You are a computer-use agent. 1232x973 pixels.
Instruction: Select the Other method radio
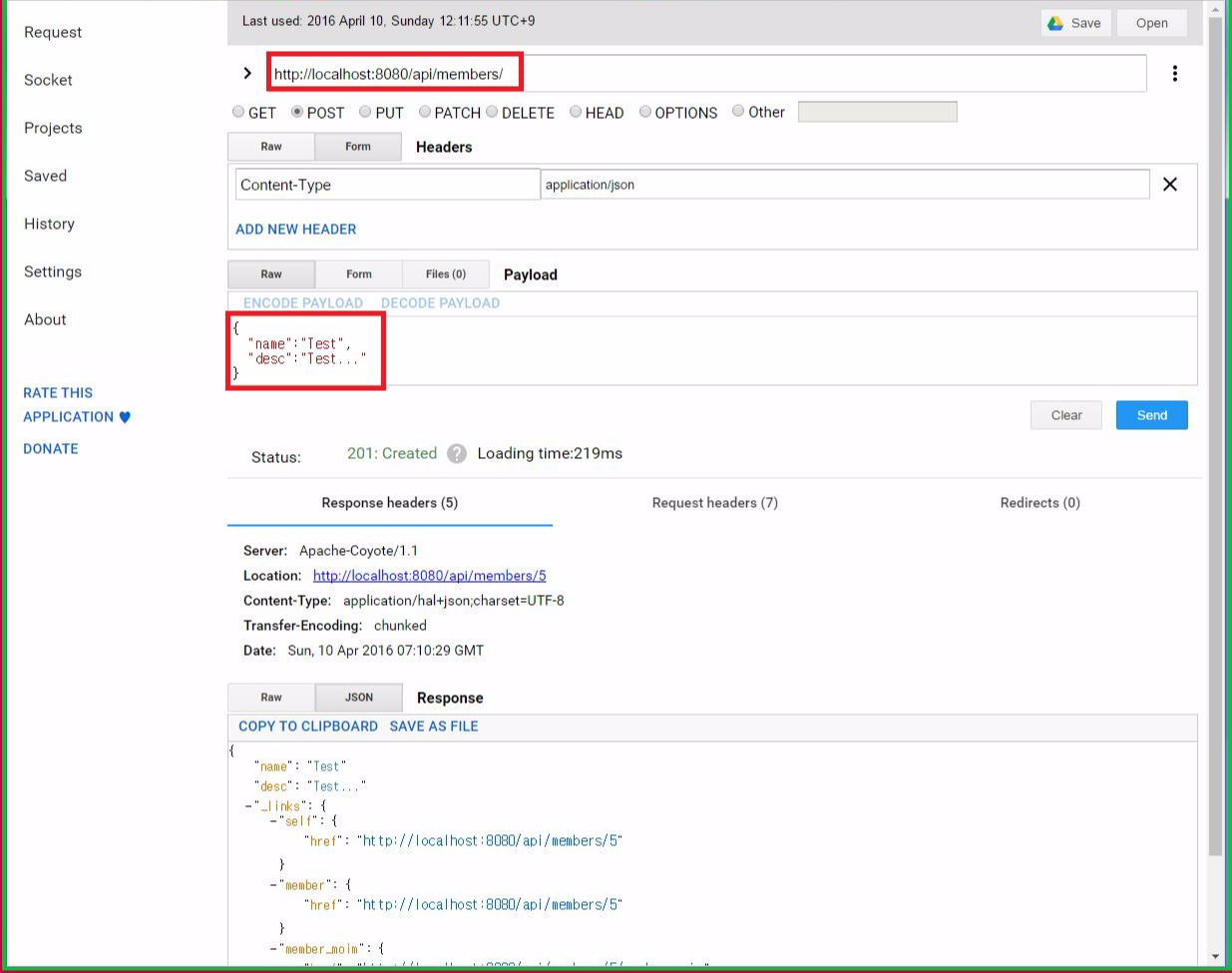click(738, 111)
